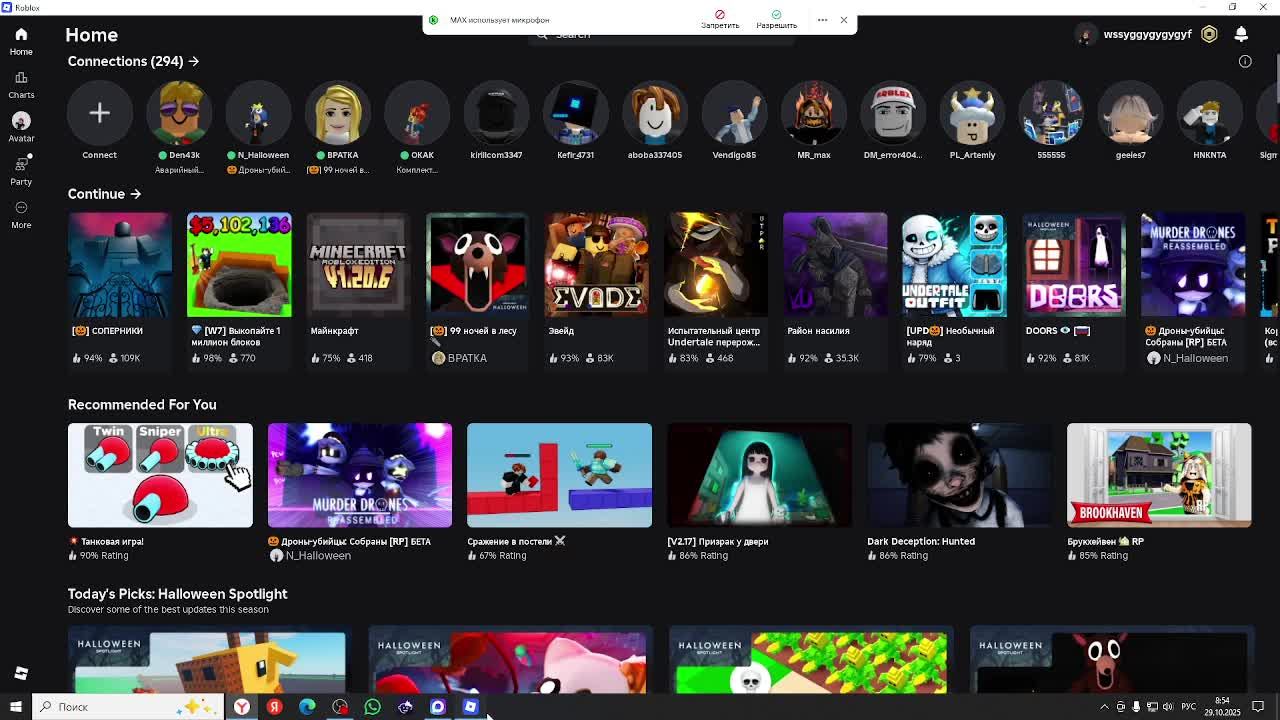The width and height of the screenshot is (1280, 720).
Task: Open Murder Drones tile in Continue row
Action: (1193, 265)
